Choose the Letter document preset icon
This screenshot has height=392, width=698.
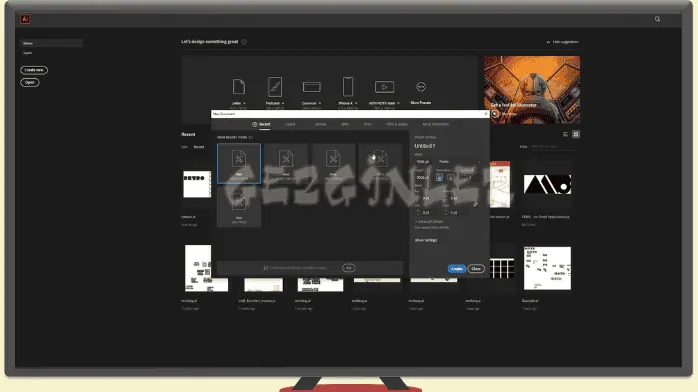tap(239, 86)
